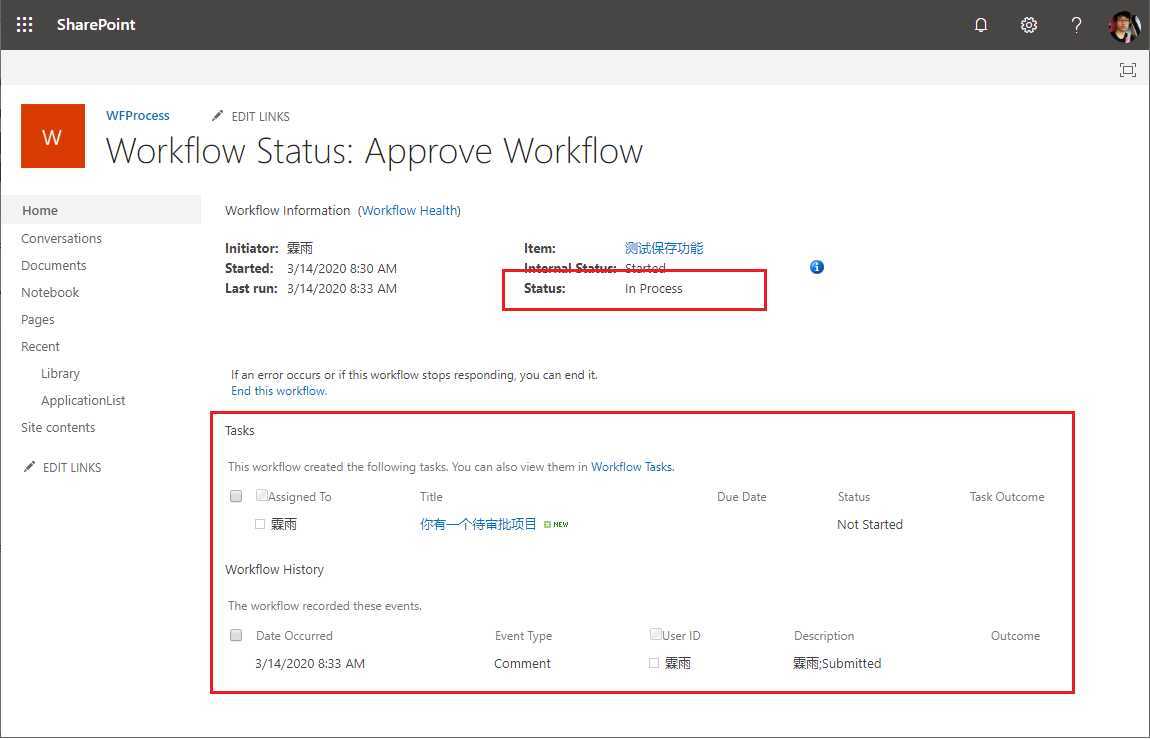Sort by the Outcome column header
The image size is (1150, 739).
[x=1015, y=636]
